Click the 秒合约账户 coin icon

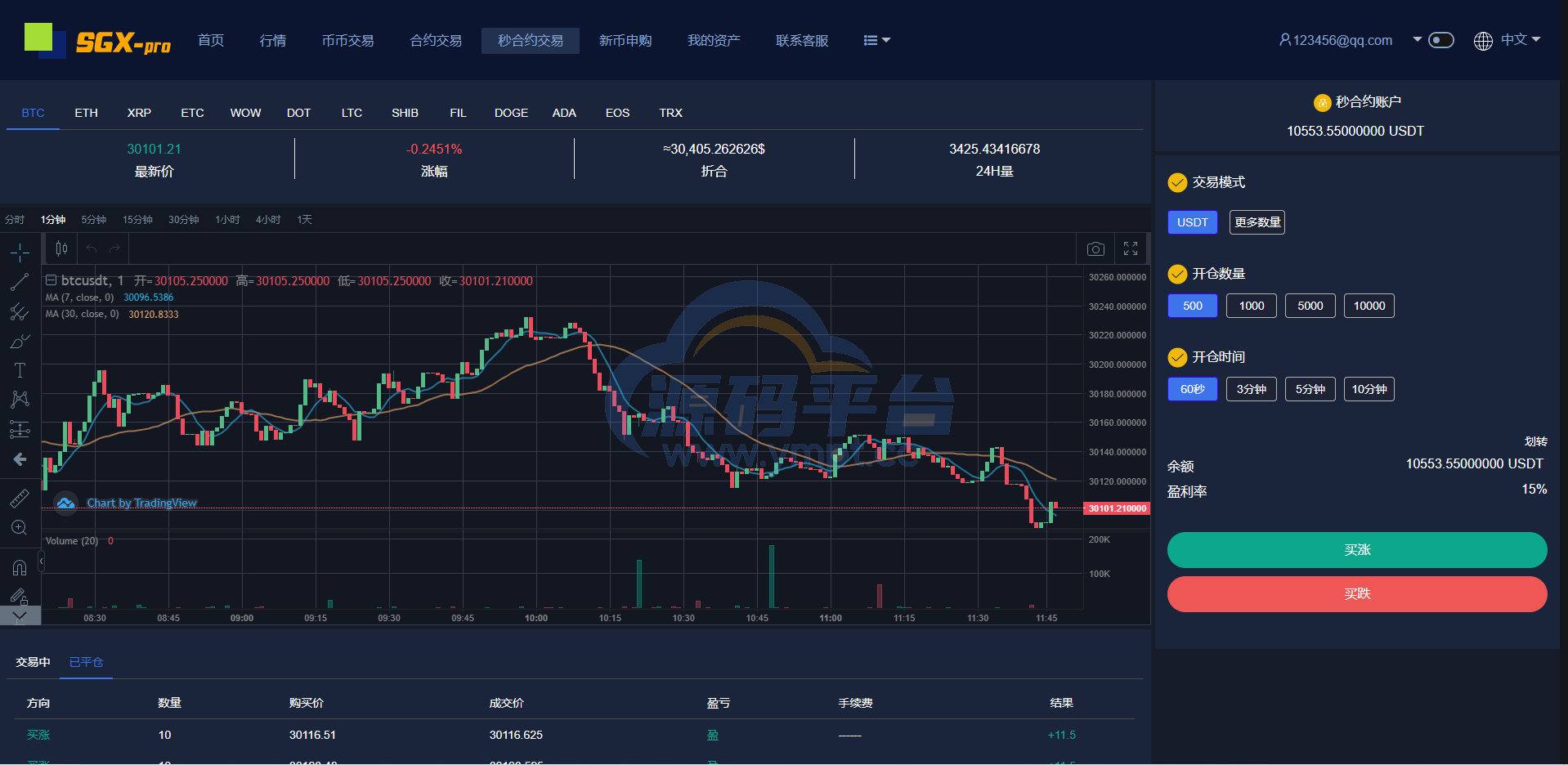click(x=1322, y=103)
